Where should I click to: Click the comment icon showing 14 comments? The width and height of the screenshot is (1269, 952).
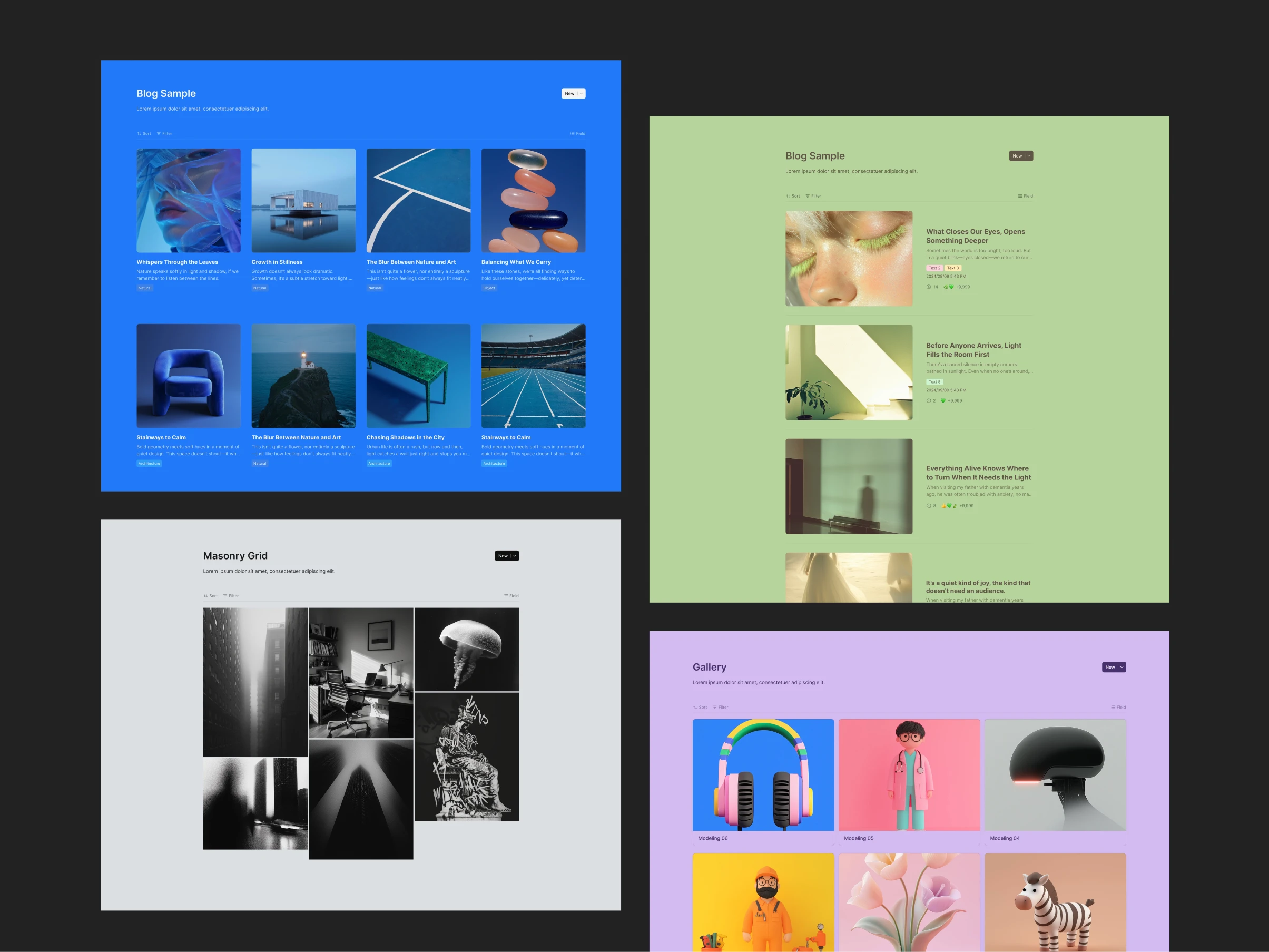click(x=929, y=287)
